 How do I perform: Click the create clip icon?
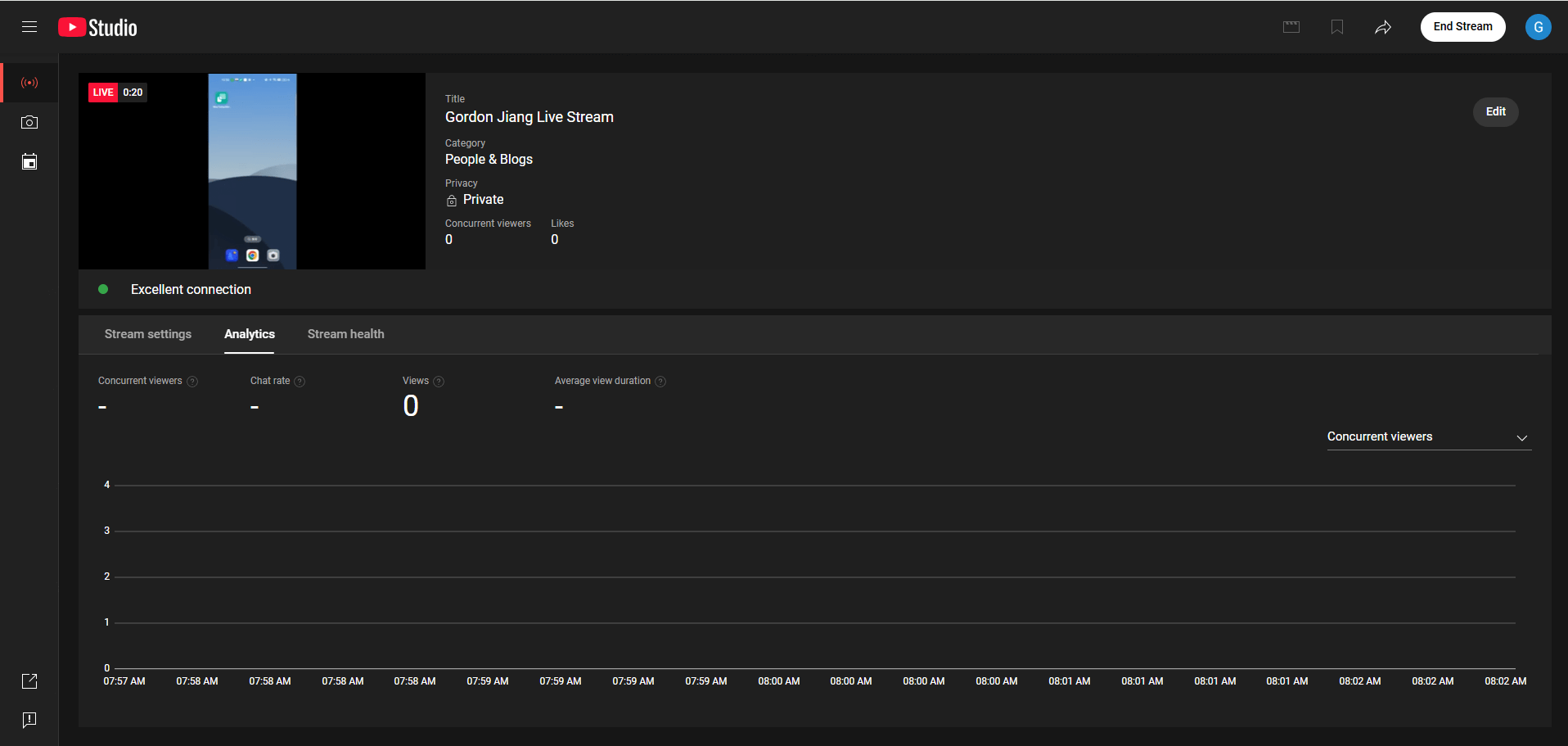click(1291, 27)
